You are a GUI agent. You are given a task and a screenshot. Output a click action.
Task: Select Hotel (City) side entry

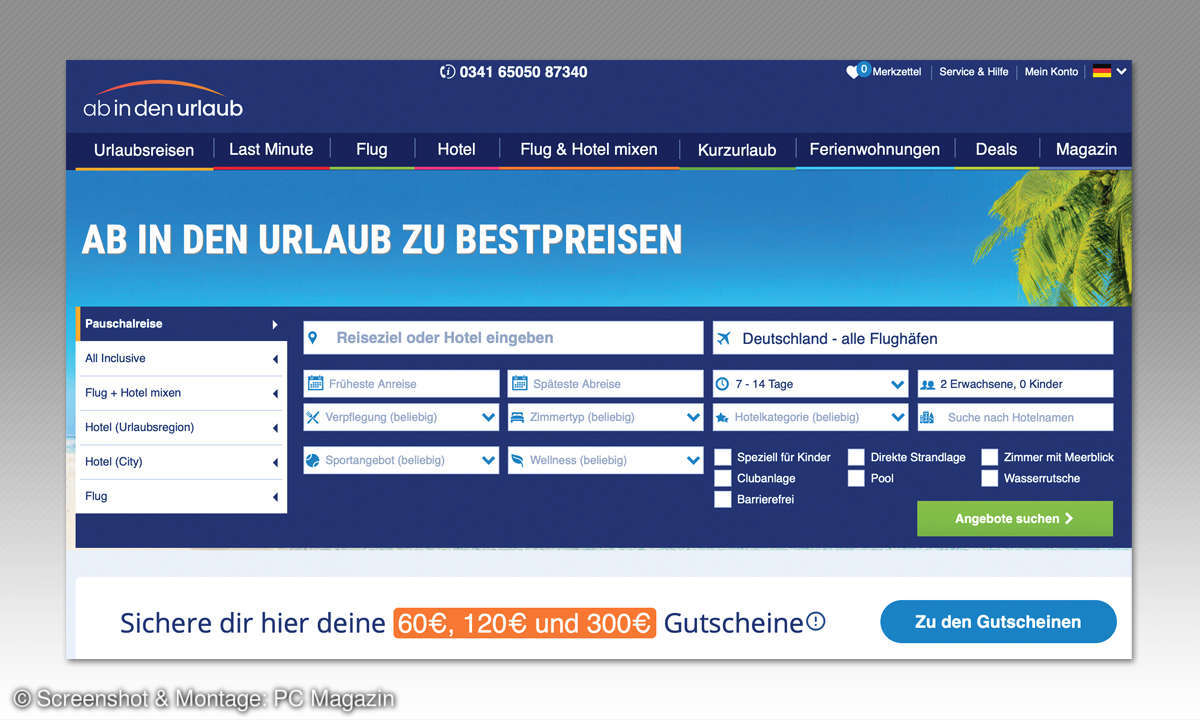click(x=182, y=462)
